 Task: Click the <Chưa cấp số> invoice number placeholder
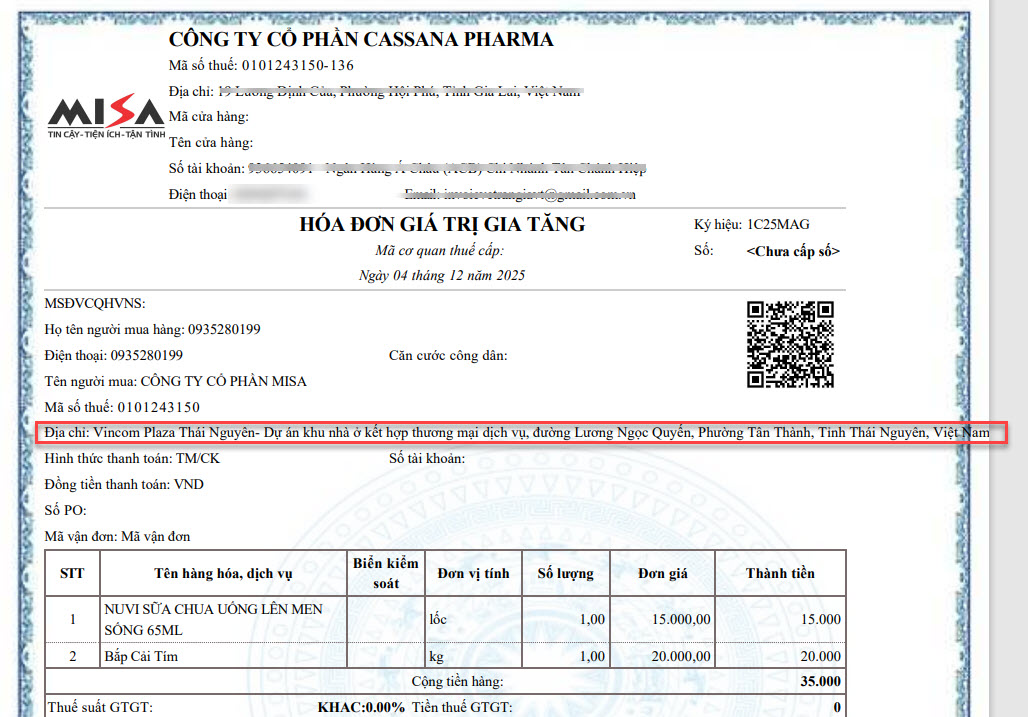(792, 251)
